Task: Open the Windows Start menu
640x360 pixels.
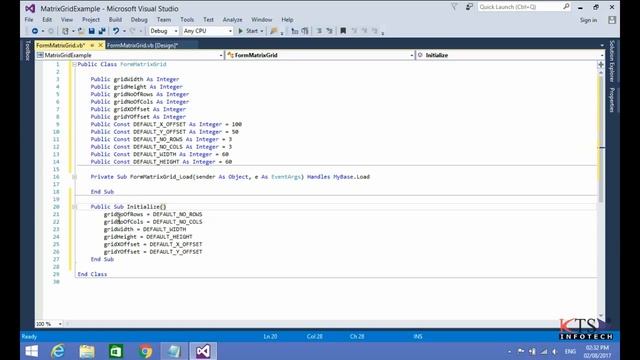Action: tap(31, 351)
